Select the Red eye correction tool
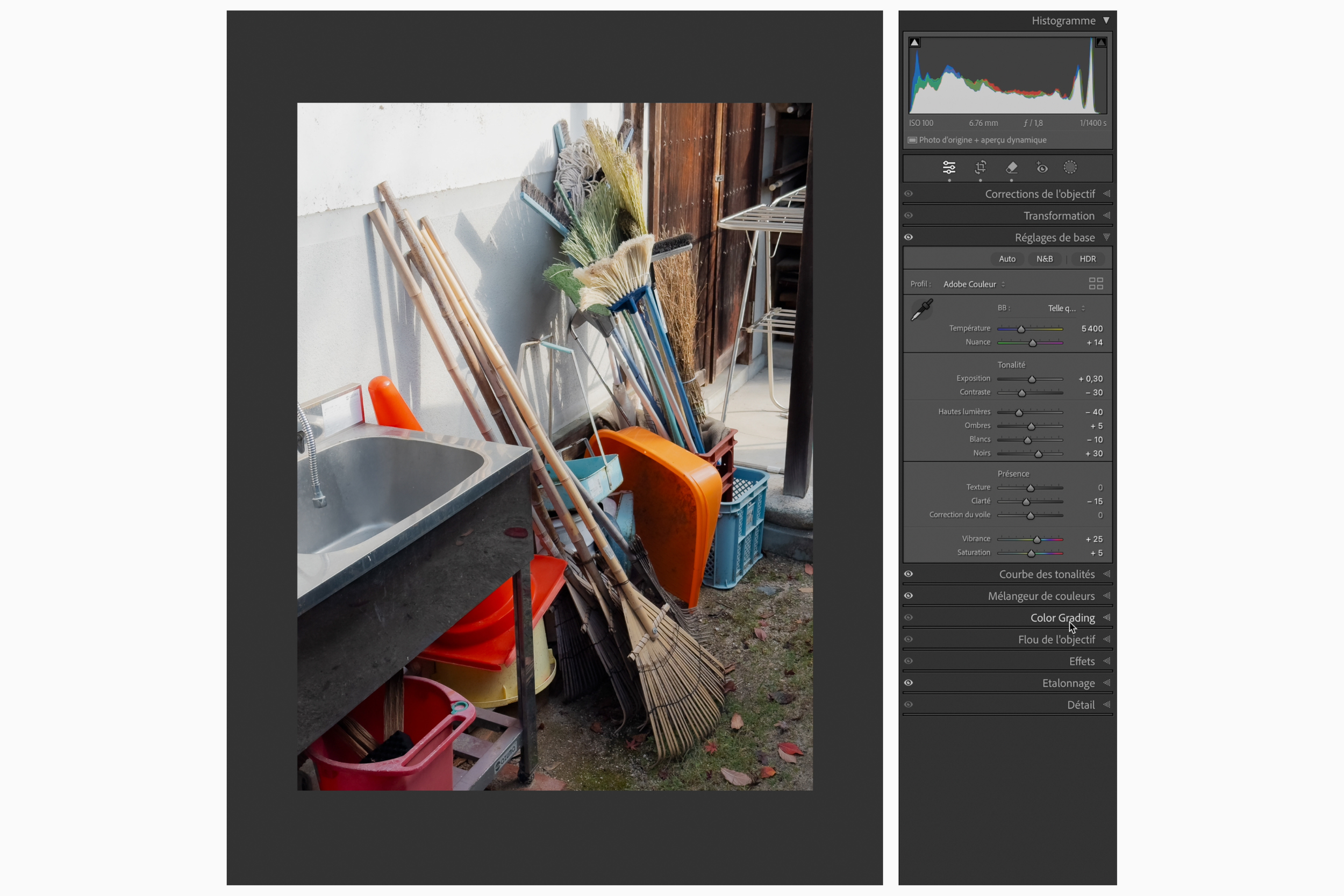The image size is (1344, 896). (1042, 167)
